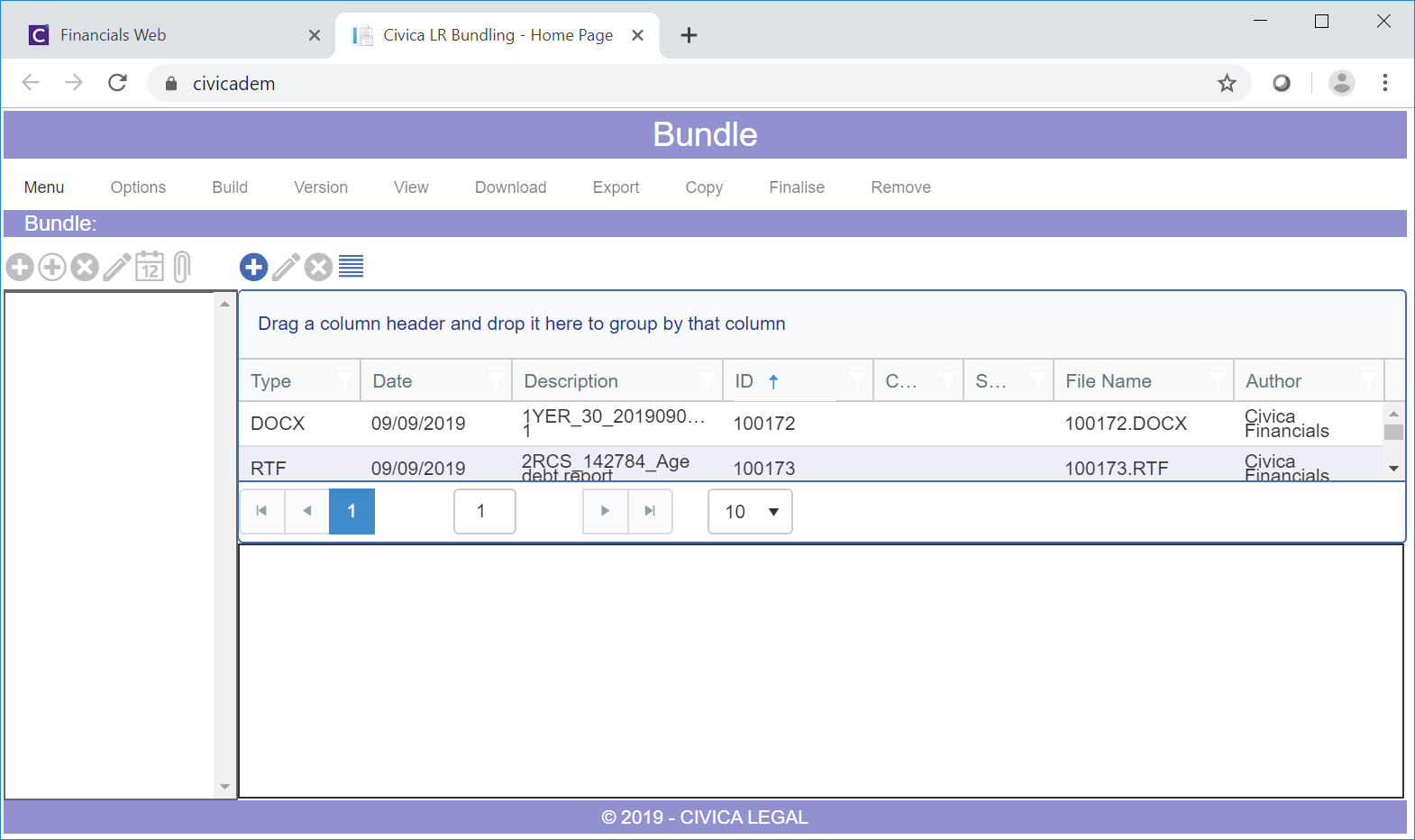Sort by Author column header

(x=1273, y=381)
